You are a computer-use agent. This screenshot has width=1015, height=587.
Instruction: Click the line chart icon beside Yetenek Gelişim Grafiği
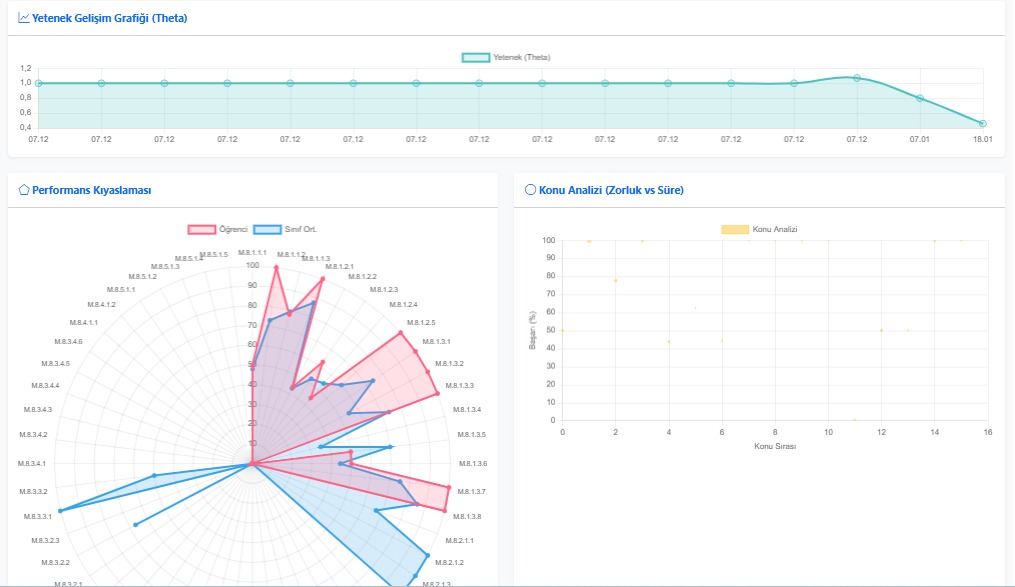24,18
